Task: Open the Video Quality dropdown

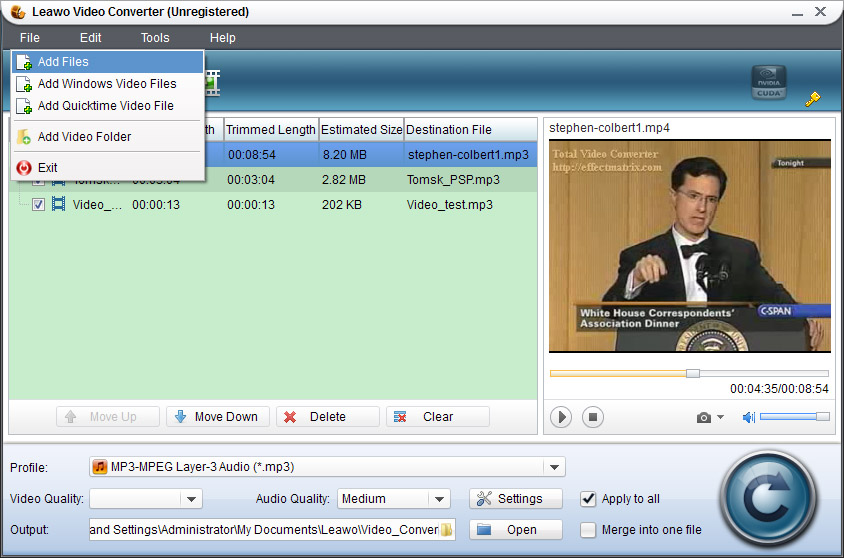Action: click(x=191, y=499)
